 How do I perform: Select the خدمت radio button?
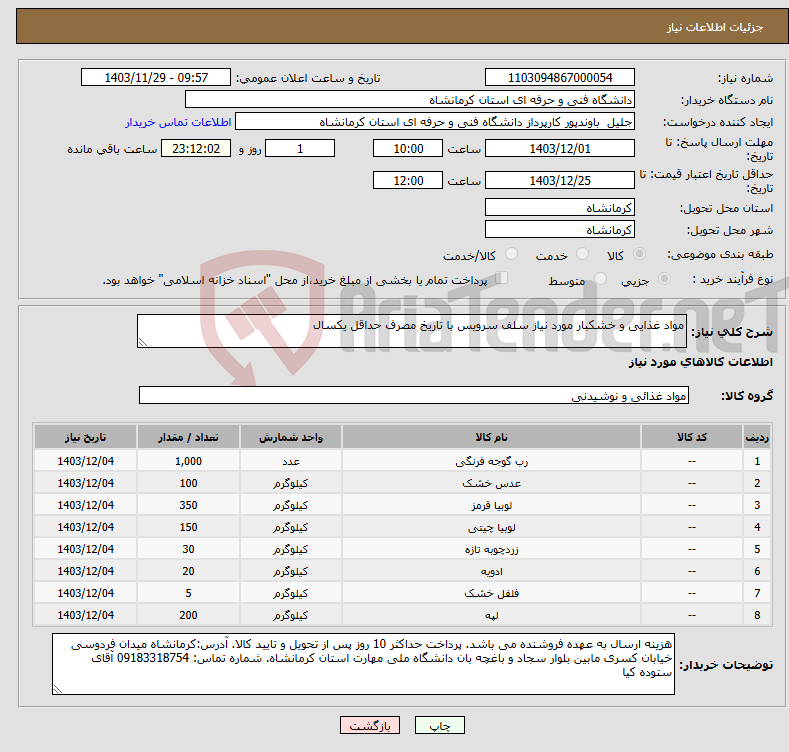tap(582, 254)
